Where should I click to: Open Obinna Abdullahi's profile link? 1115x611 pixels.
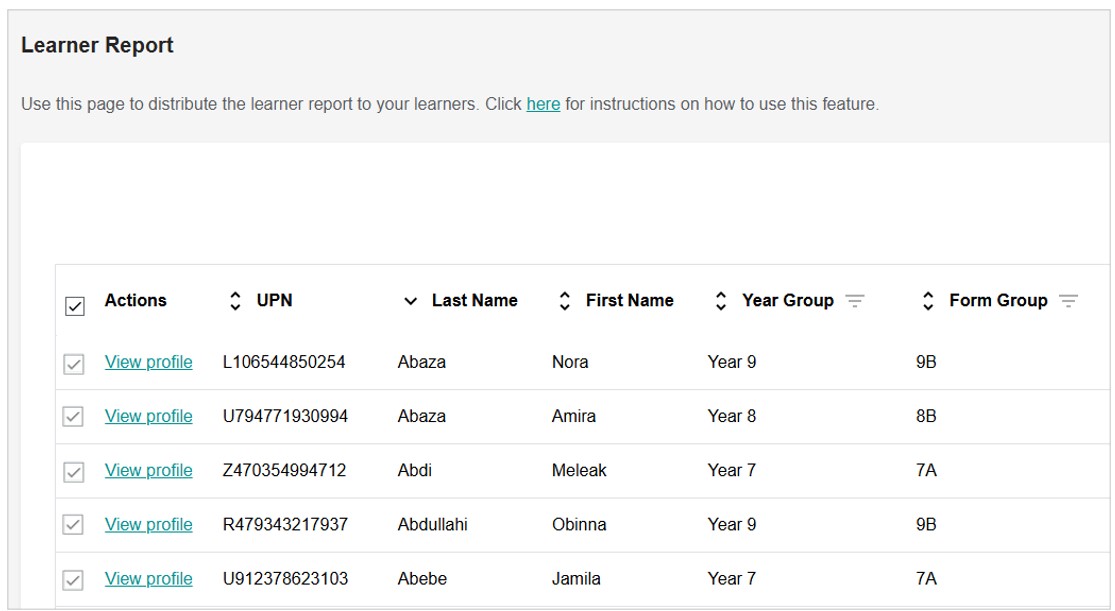148,524
